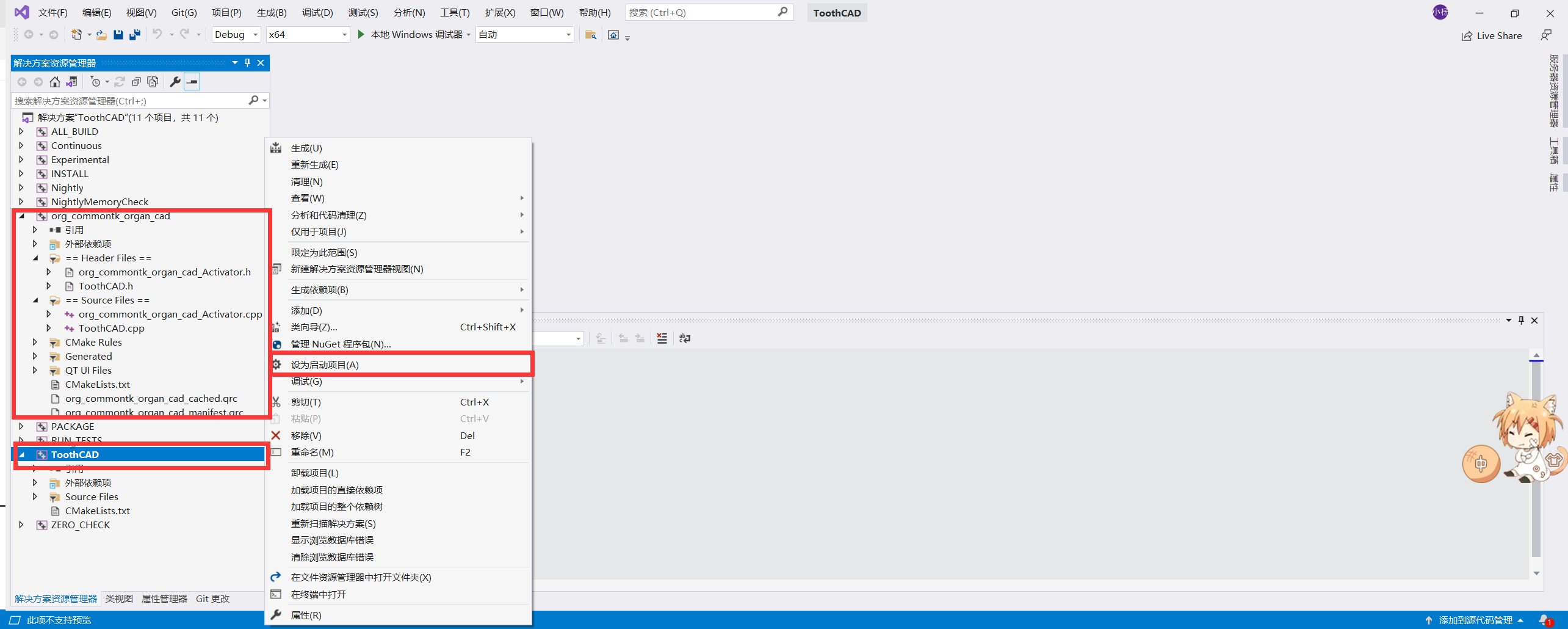1568x629 pixels.
Task: Click the New Project toolbar icon
Action: click(x=77, y=35)
